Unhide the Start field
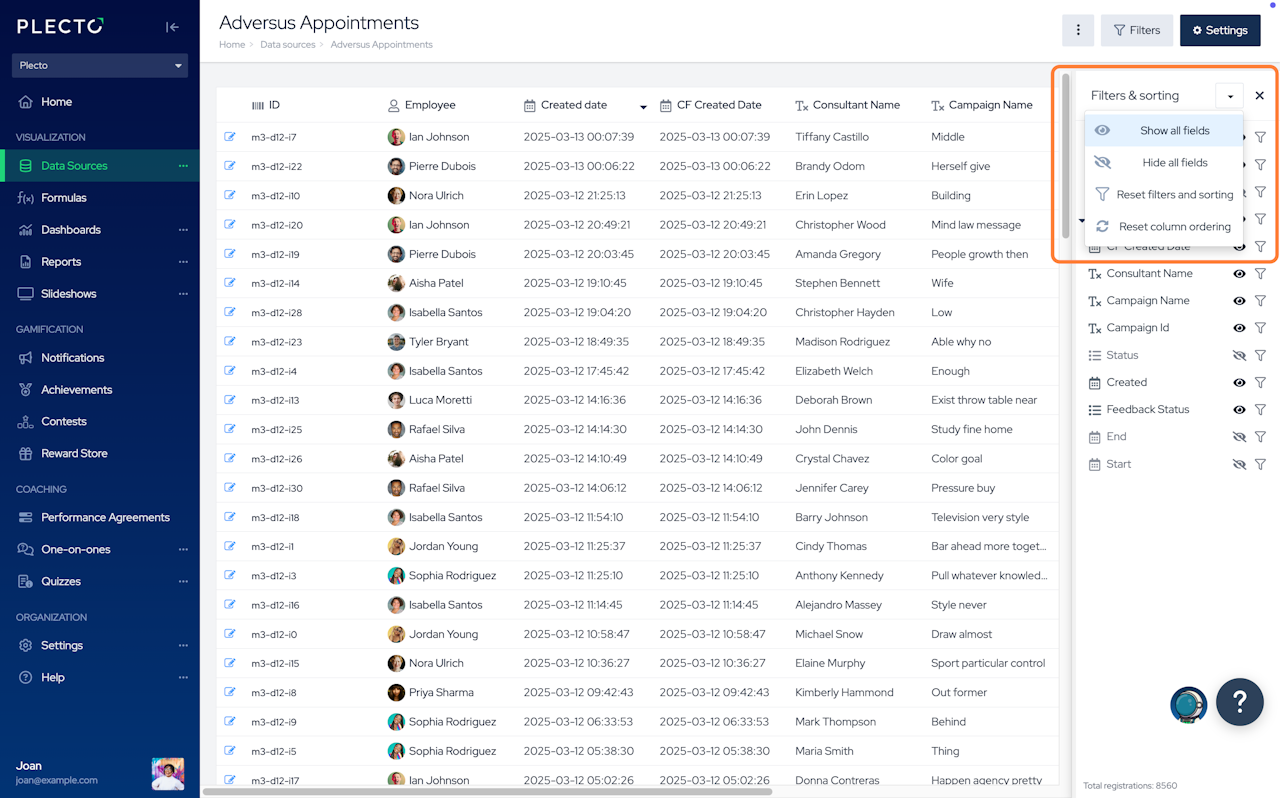The width and height of the screenshot is (1280, 798). point(1239,464)
